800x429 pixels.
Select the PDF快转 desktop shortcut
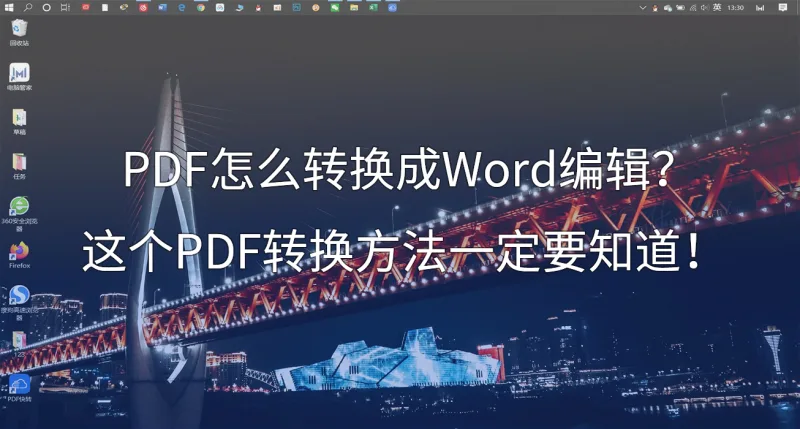pos(19,388)
